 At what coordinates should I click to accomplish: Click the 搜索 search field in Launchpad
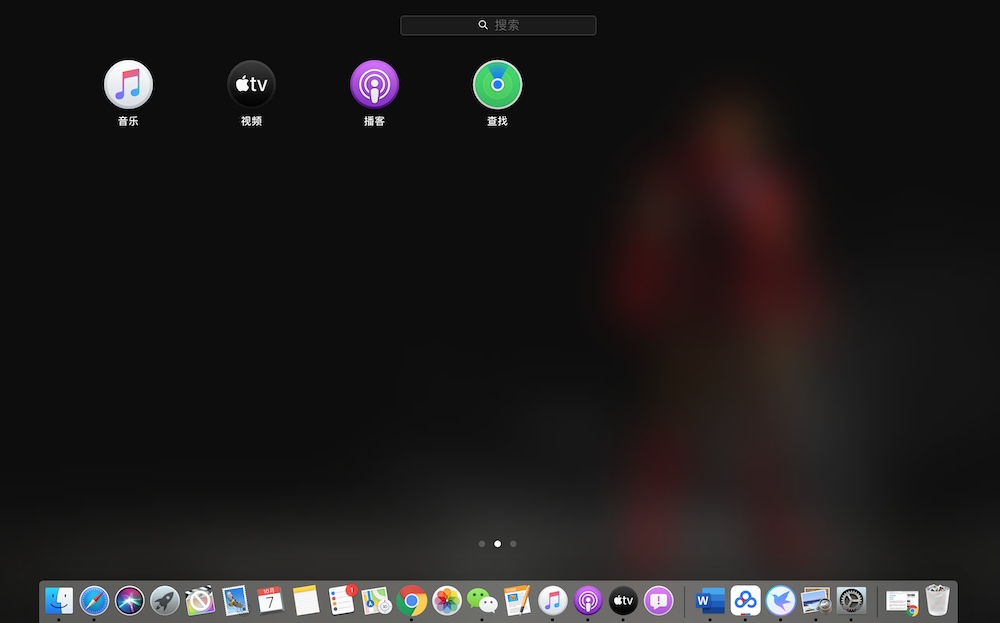(x=498, y=25)
